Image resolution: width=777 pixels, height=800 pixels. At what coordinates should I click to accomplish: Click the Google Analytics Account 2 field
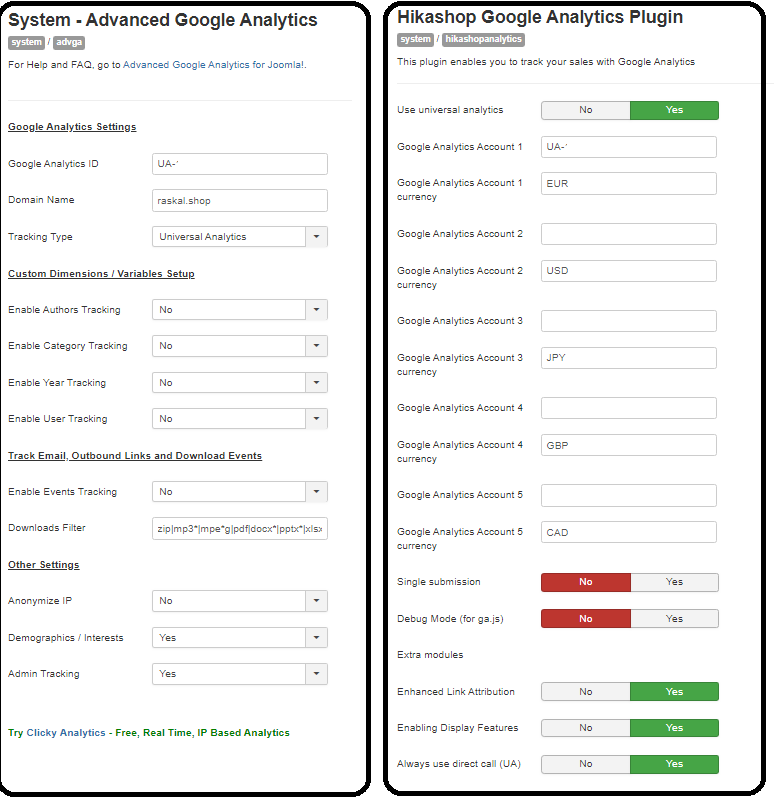[x=629, y=234]
